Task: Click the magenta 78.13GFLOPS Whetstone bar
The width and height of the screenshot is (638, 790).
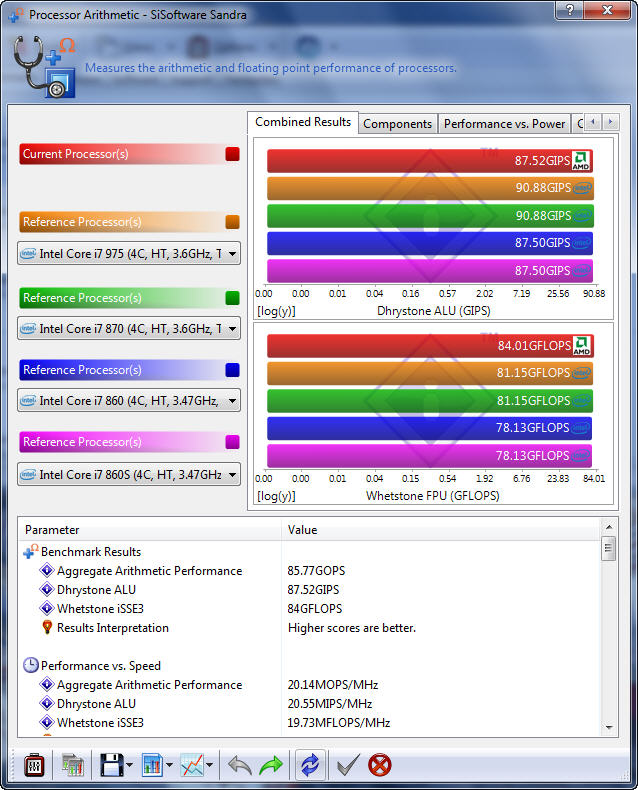Action: (429, 455)
